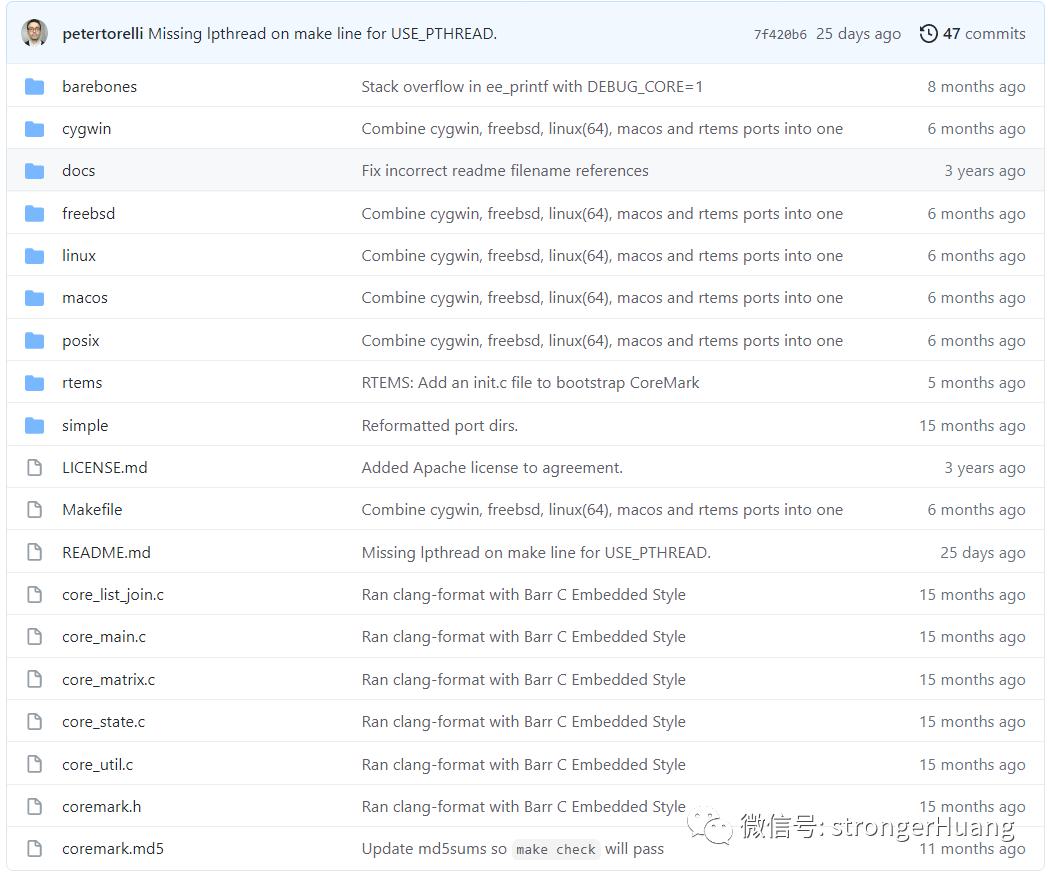
Task: Open the macos folder
Action: click(x=85, y=297)
